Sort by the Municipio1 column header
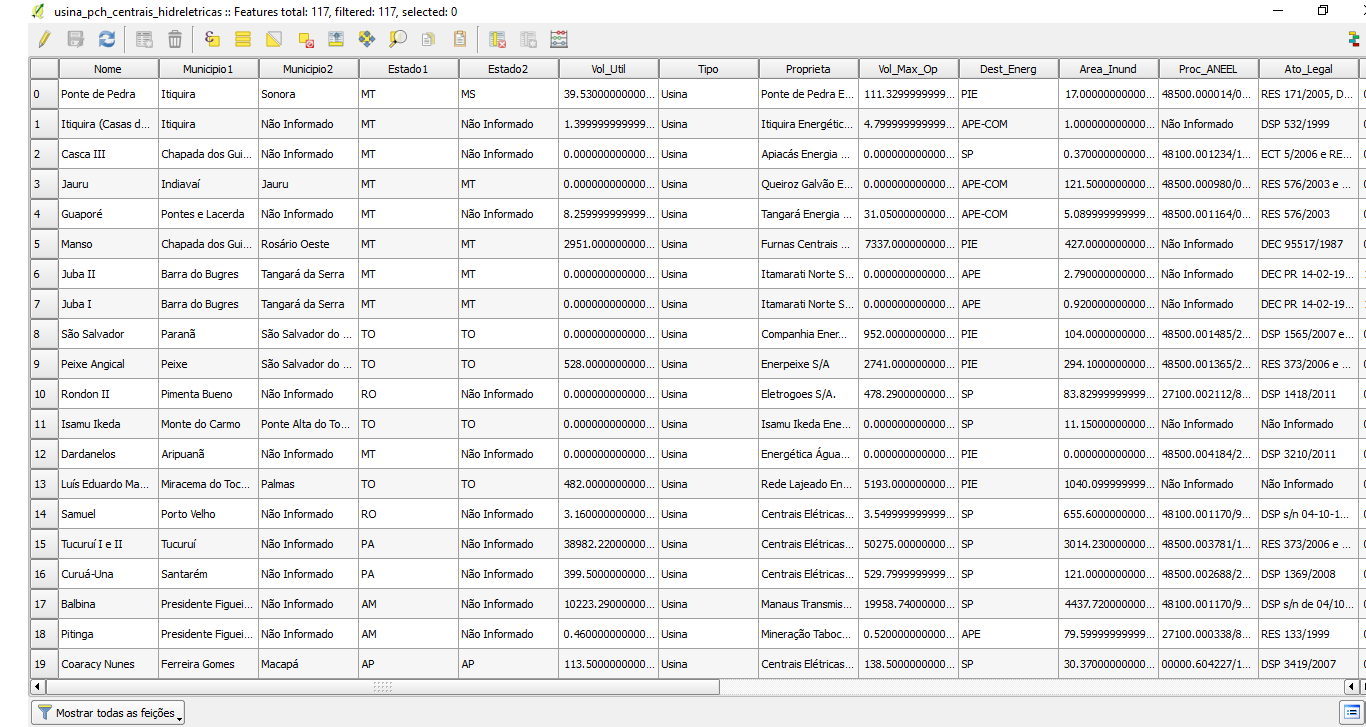This screenshot has height=727, width=1366. (x=208, y=69)
